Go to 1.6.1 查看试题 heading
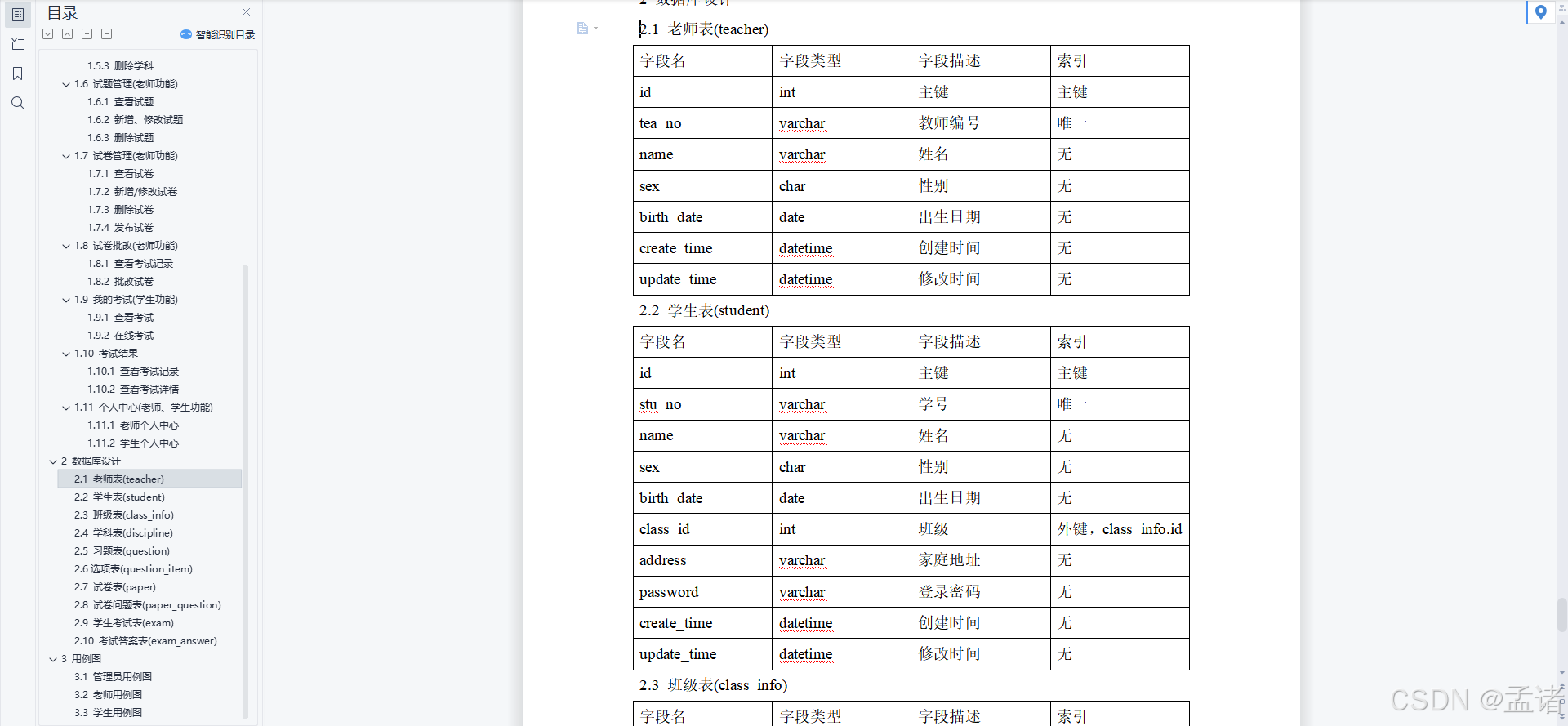Viewport: 1568px width, 726px height. (x=120, y=102)
